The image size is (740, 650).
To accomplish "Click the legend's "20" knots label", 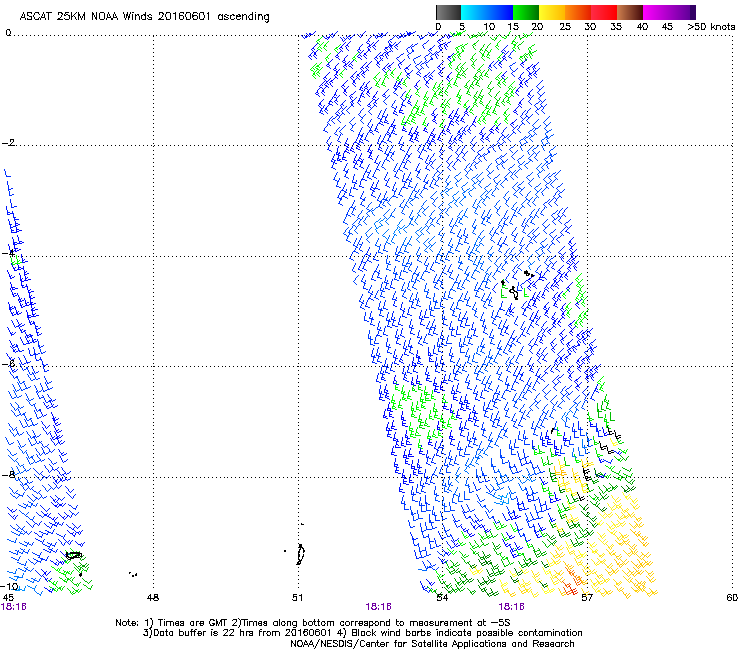I will pos(537,27).
